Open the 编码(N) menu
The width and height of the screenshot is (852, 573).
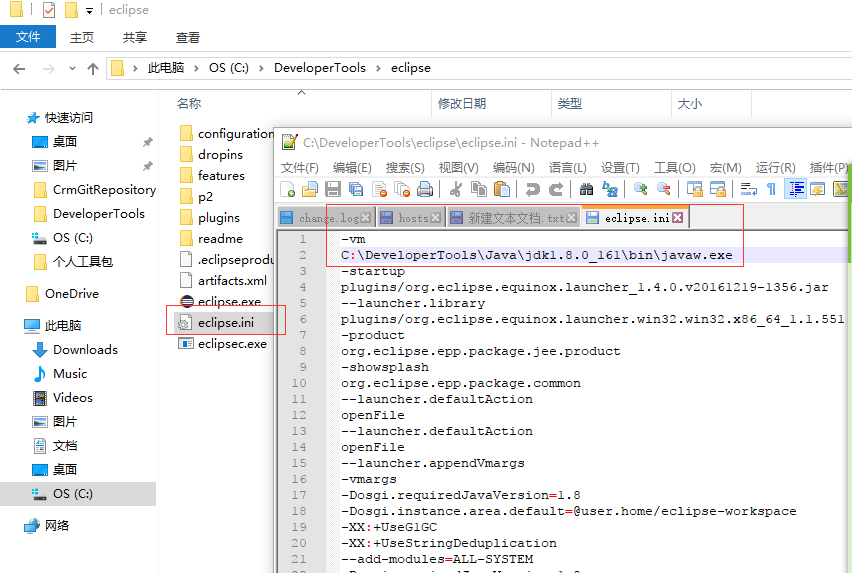tap(513, 168)
